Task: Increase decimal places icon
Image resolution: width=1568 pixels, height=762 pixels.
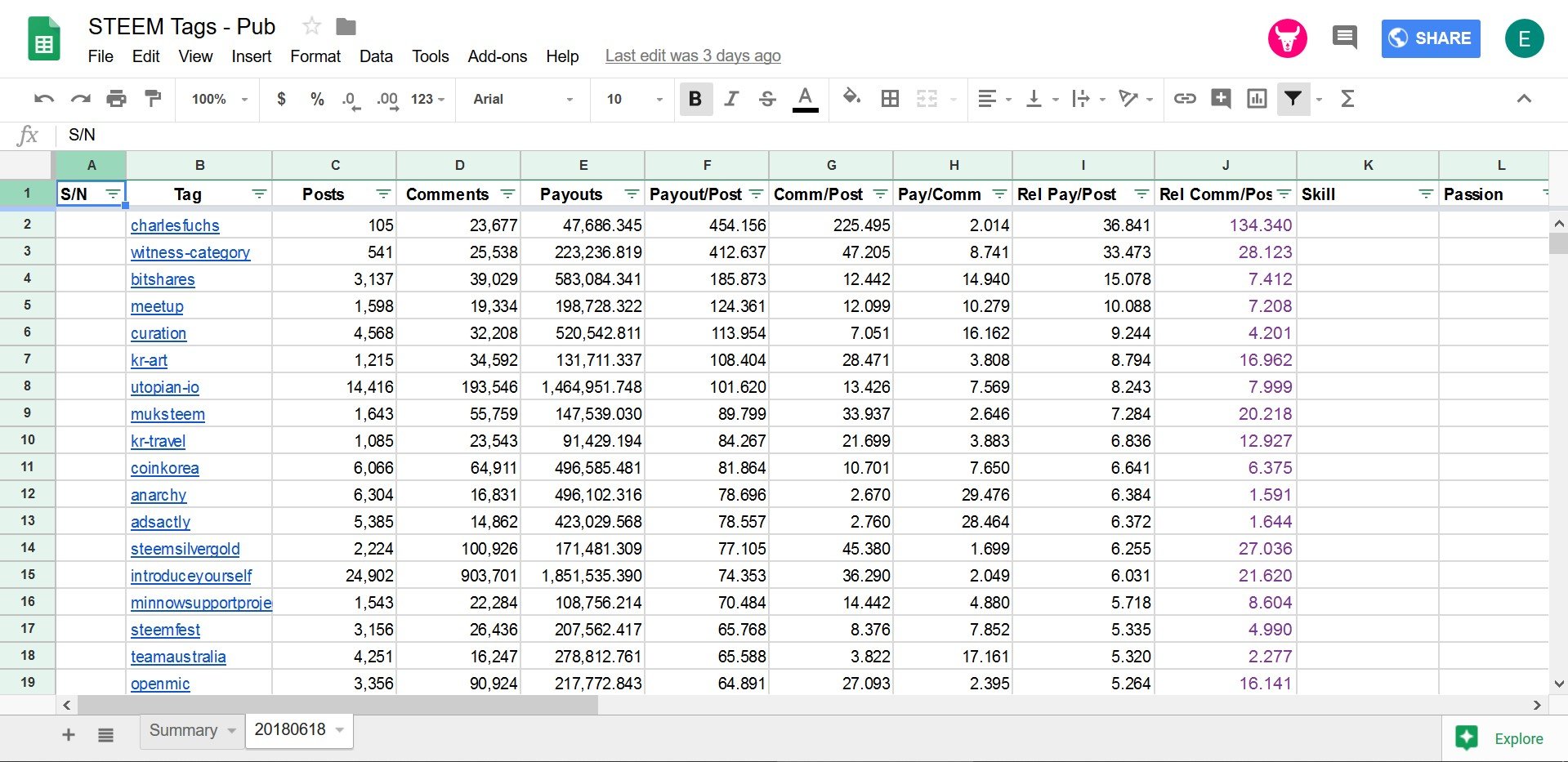Action: 387,100
